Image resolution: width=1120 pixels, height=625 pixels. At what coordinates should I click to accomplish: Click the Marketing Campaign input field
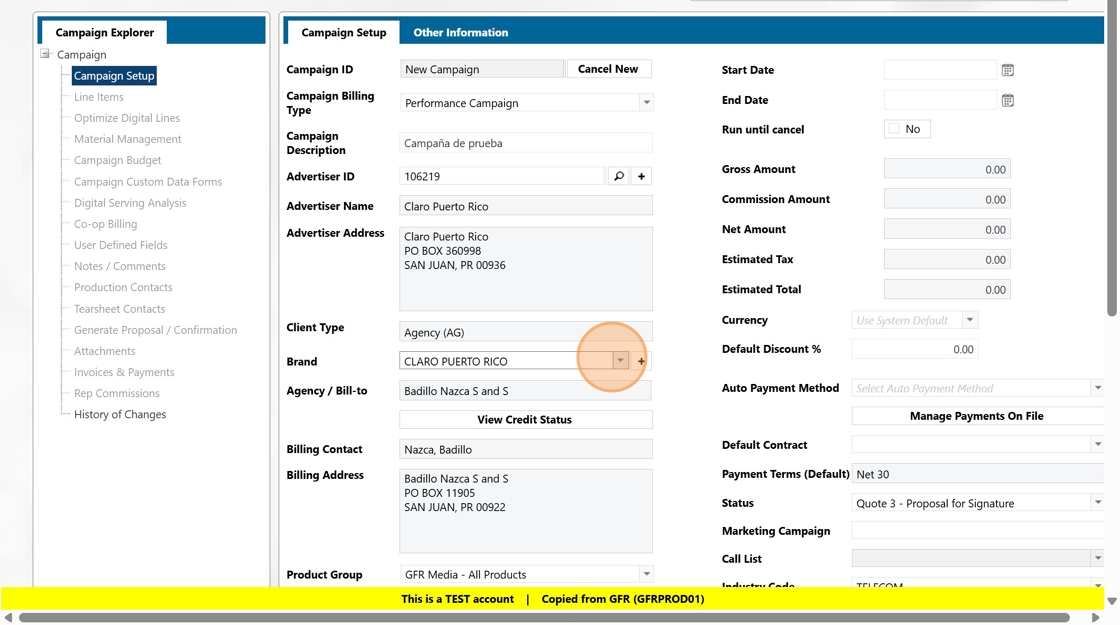point(979,531)
